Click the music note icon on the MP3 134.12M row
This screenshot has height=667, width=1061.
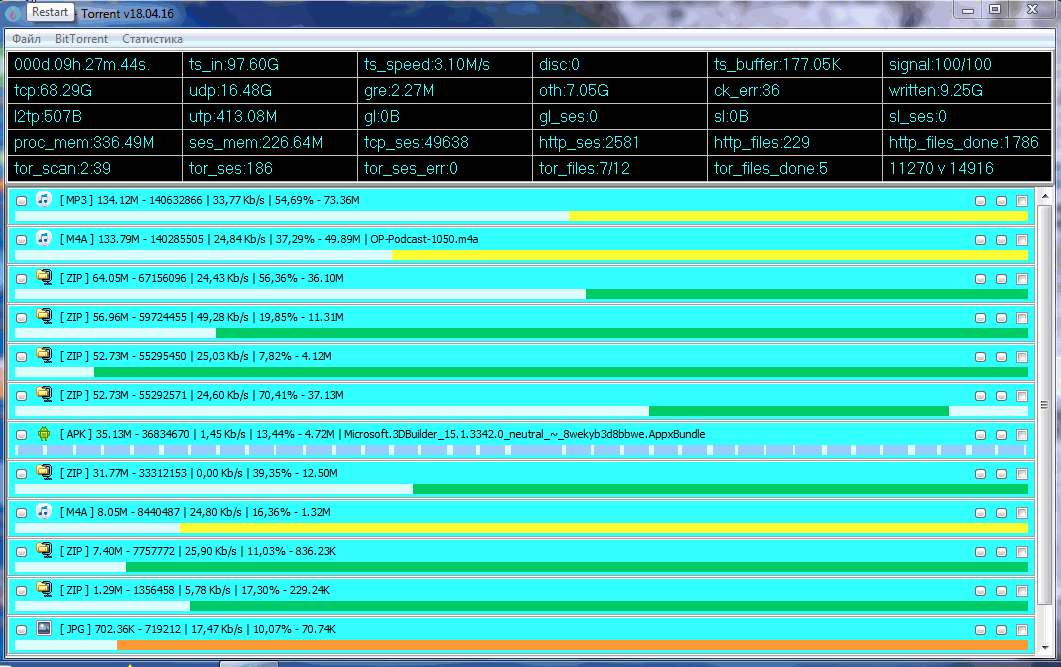tap(43, 200)
